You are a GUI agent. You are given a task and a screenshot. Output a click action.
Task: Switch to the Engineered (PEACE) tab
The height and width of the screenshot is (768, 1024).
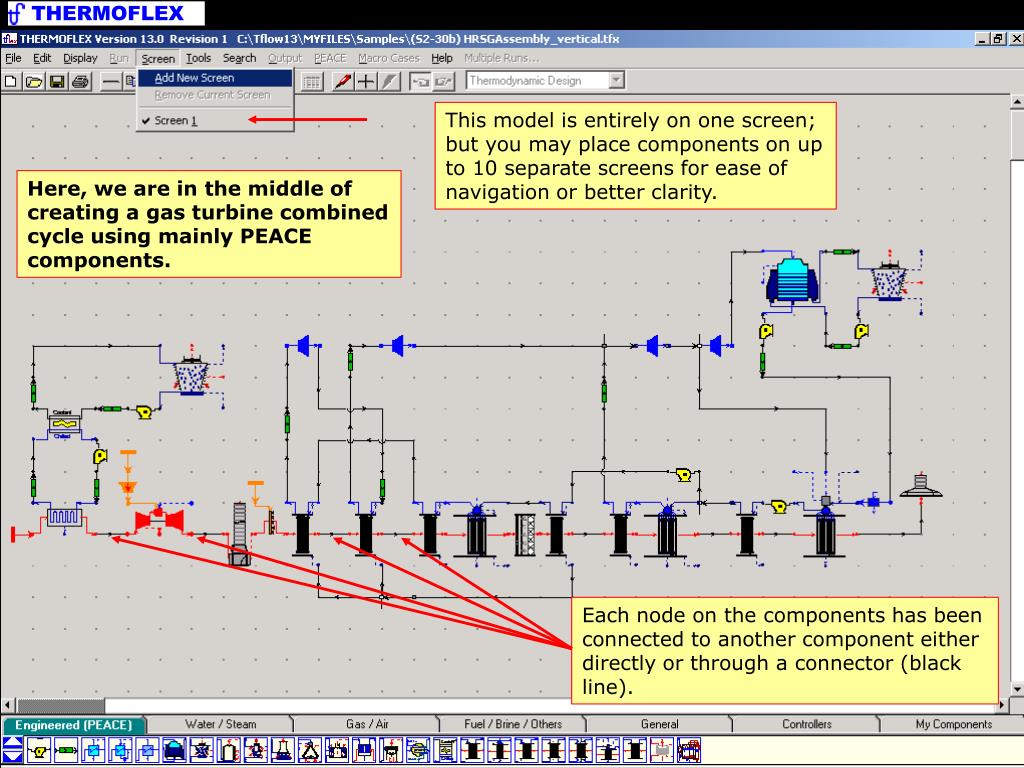[x=74, y=725]
